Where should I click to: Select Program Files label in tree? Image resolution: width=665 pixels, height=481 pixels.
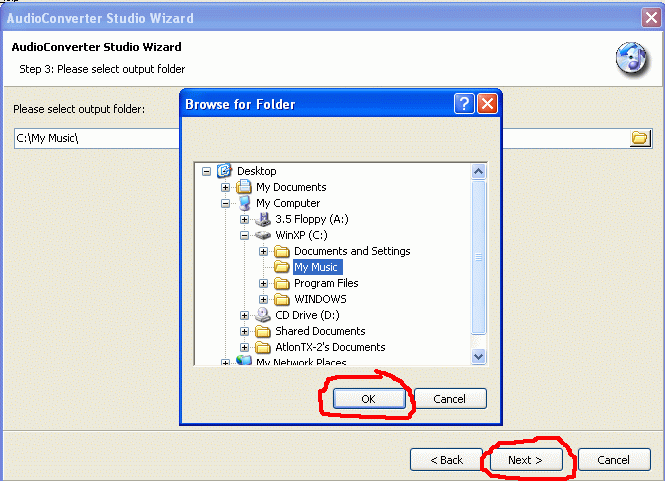click(326, 283)
